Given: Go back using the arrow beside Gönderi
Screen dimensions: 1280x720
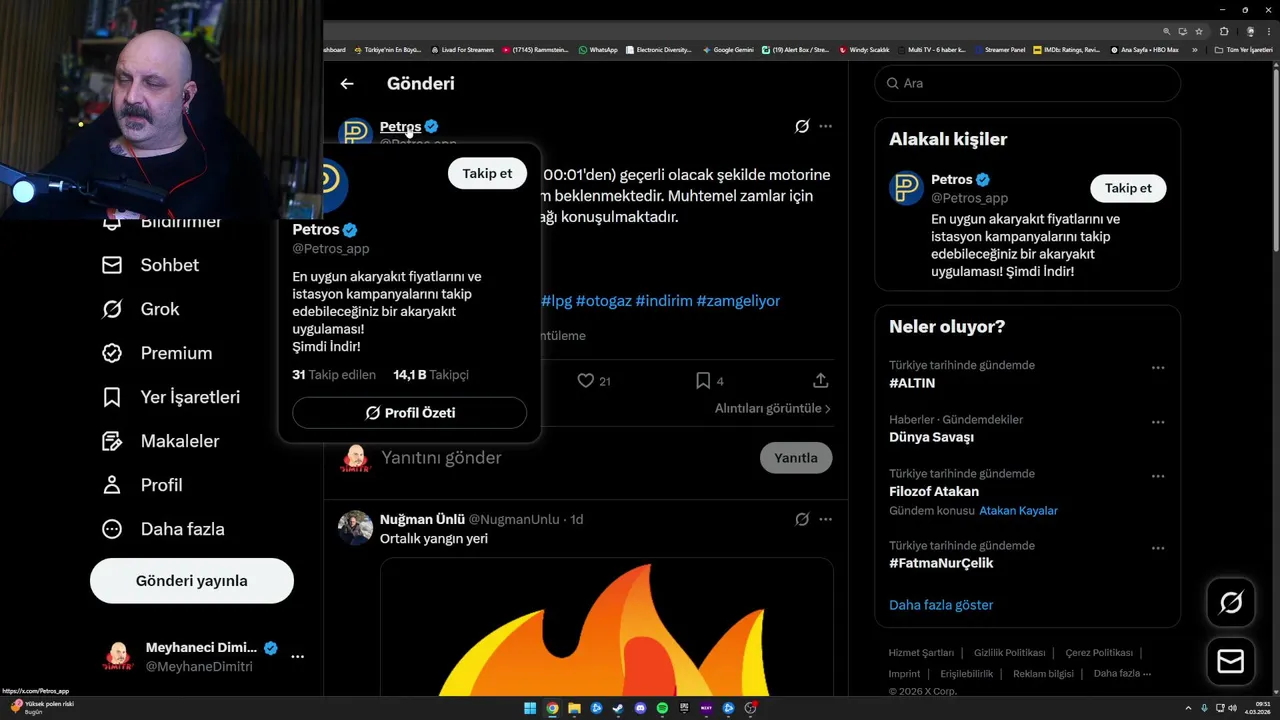Looking at the screenshot, I should tap(347, 84).
